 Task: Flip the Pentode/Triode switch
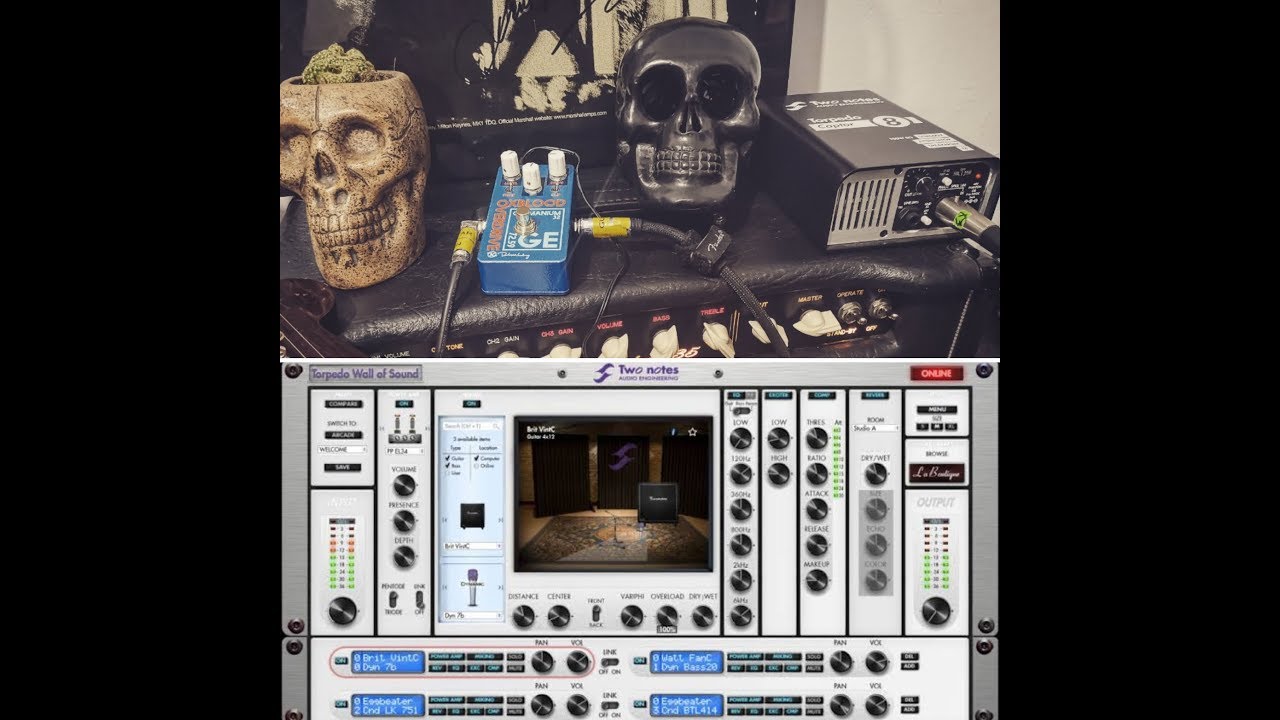pyautogui.click(x=392, y=600)
